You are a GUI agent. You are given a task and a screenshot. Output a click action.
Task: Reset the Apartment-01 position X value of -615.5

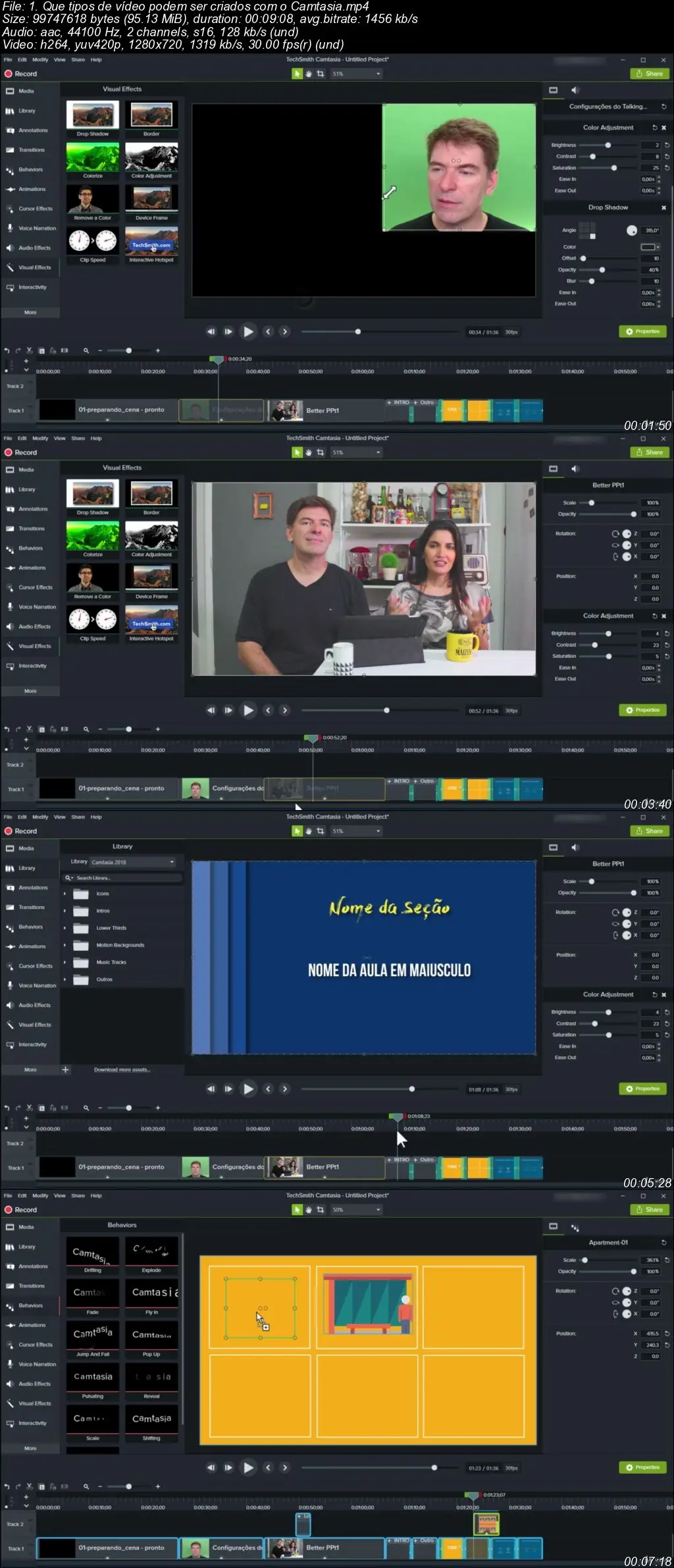(x=667, y=1334)
